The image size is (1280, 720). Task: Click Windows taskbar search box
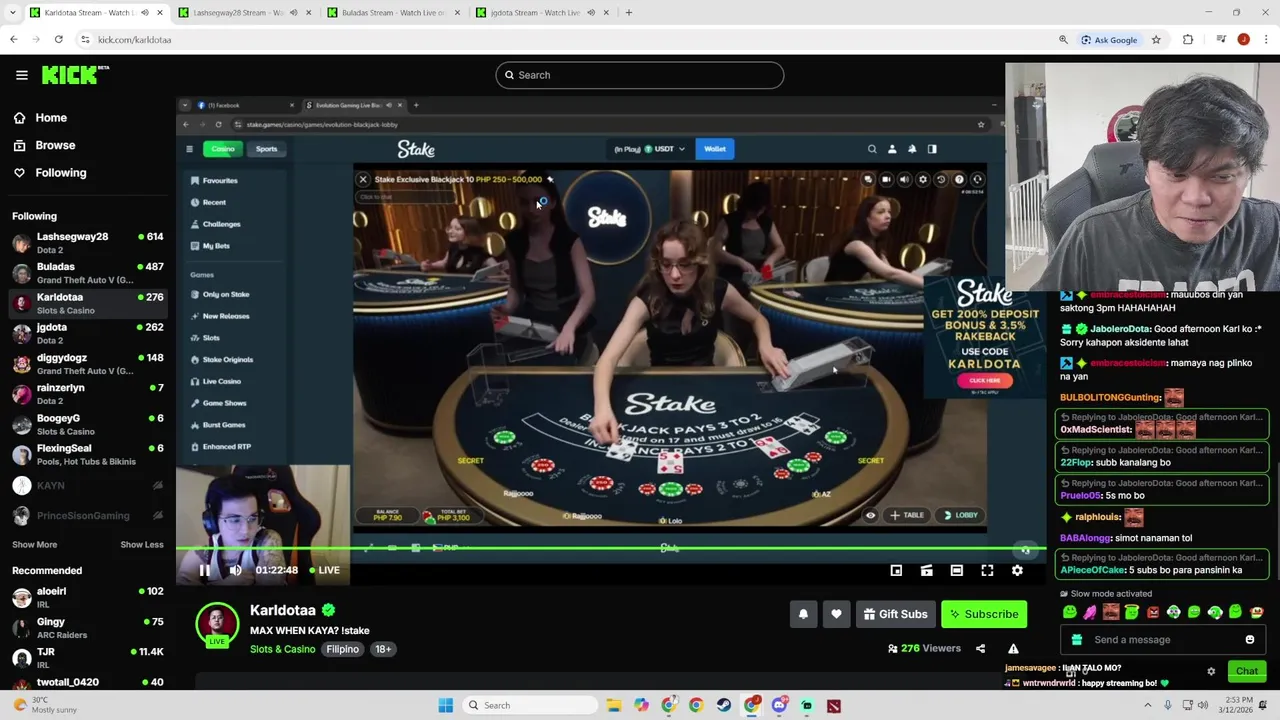coord(531,705)
